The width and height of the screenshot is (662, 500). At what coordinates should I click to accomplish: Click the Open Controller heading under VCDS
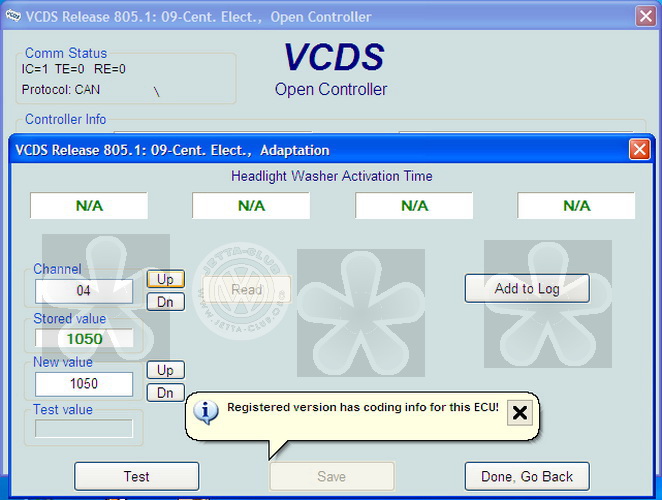tap(331, 90)
